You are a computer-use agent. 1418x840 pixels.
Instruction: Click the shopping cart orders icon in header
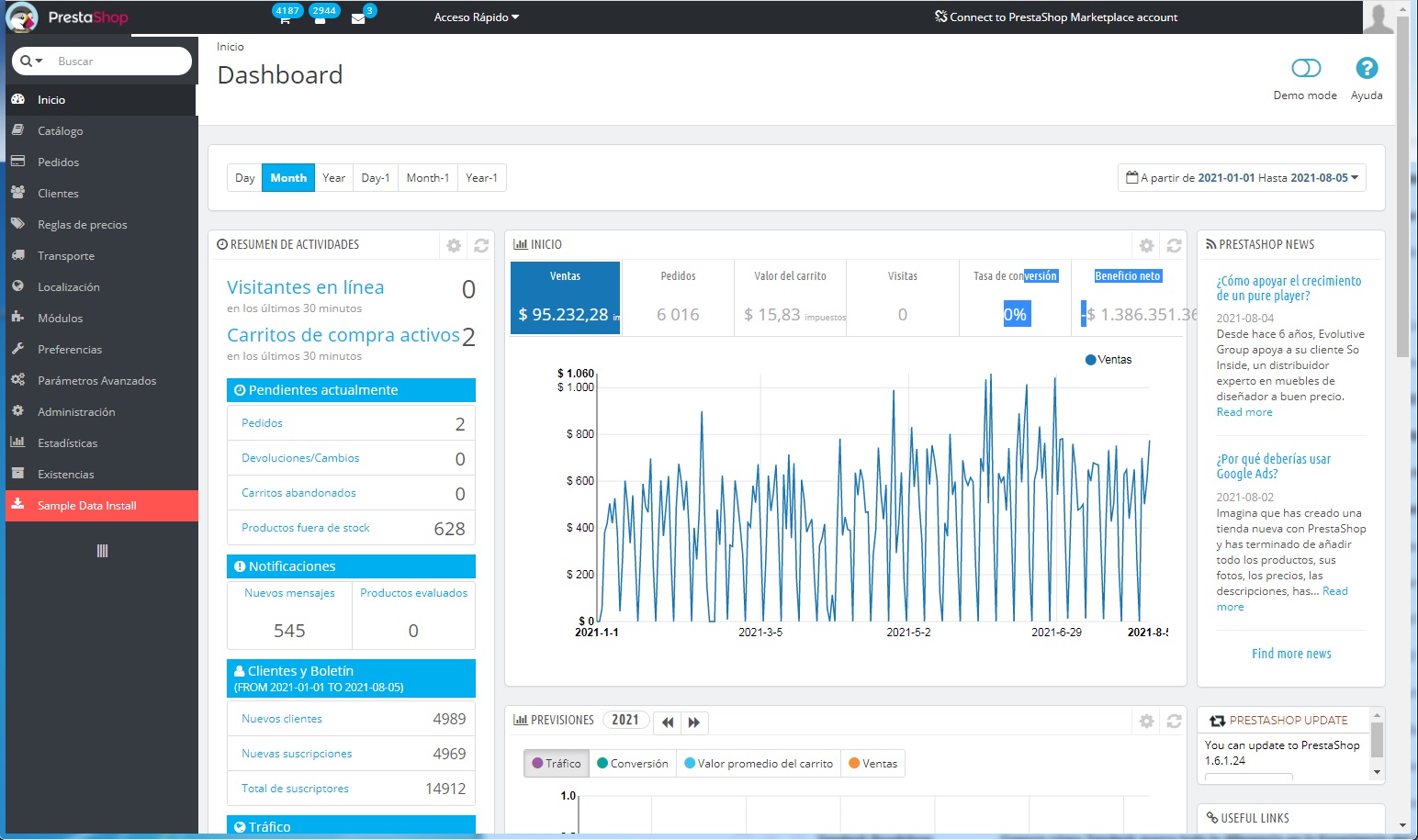285,18
